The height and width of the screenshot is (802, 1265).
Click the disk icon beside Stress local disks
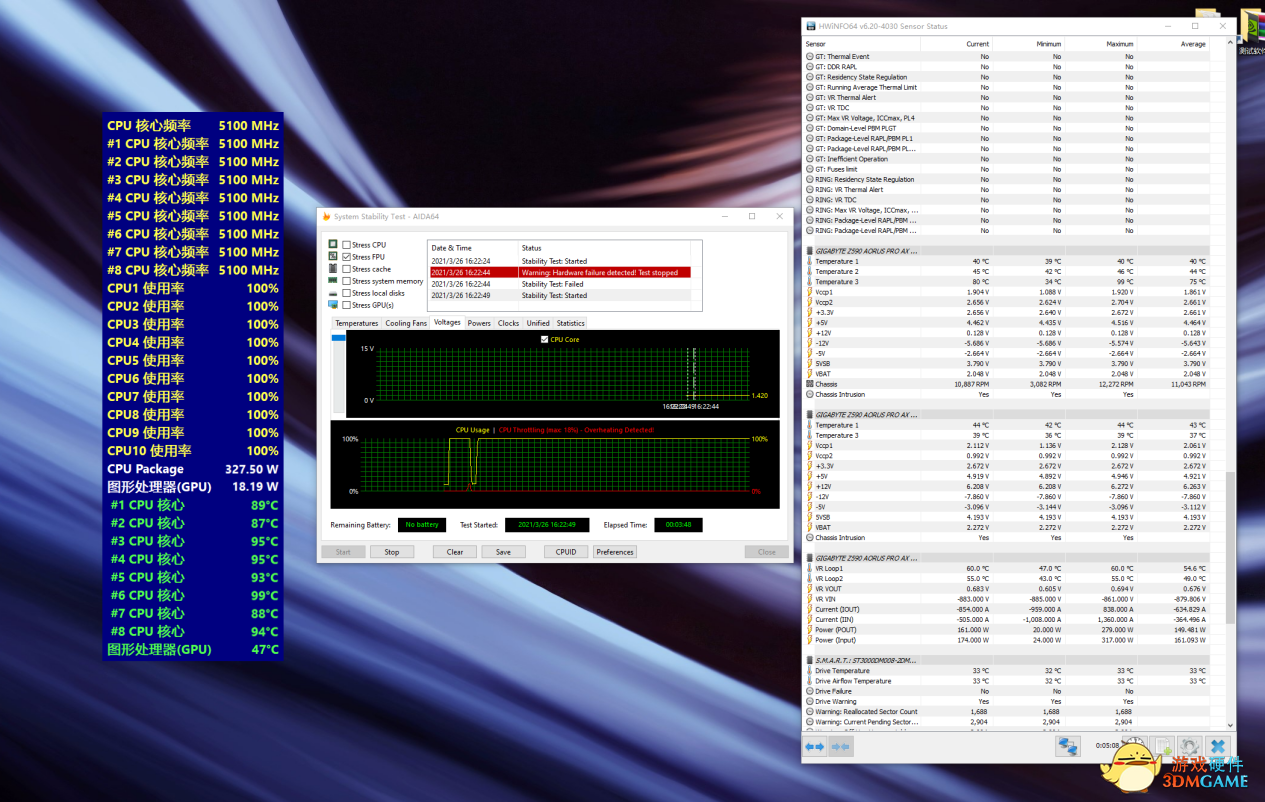tap(333, 293)
